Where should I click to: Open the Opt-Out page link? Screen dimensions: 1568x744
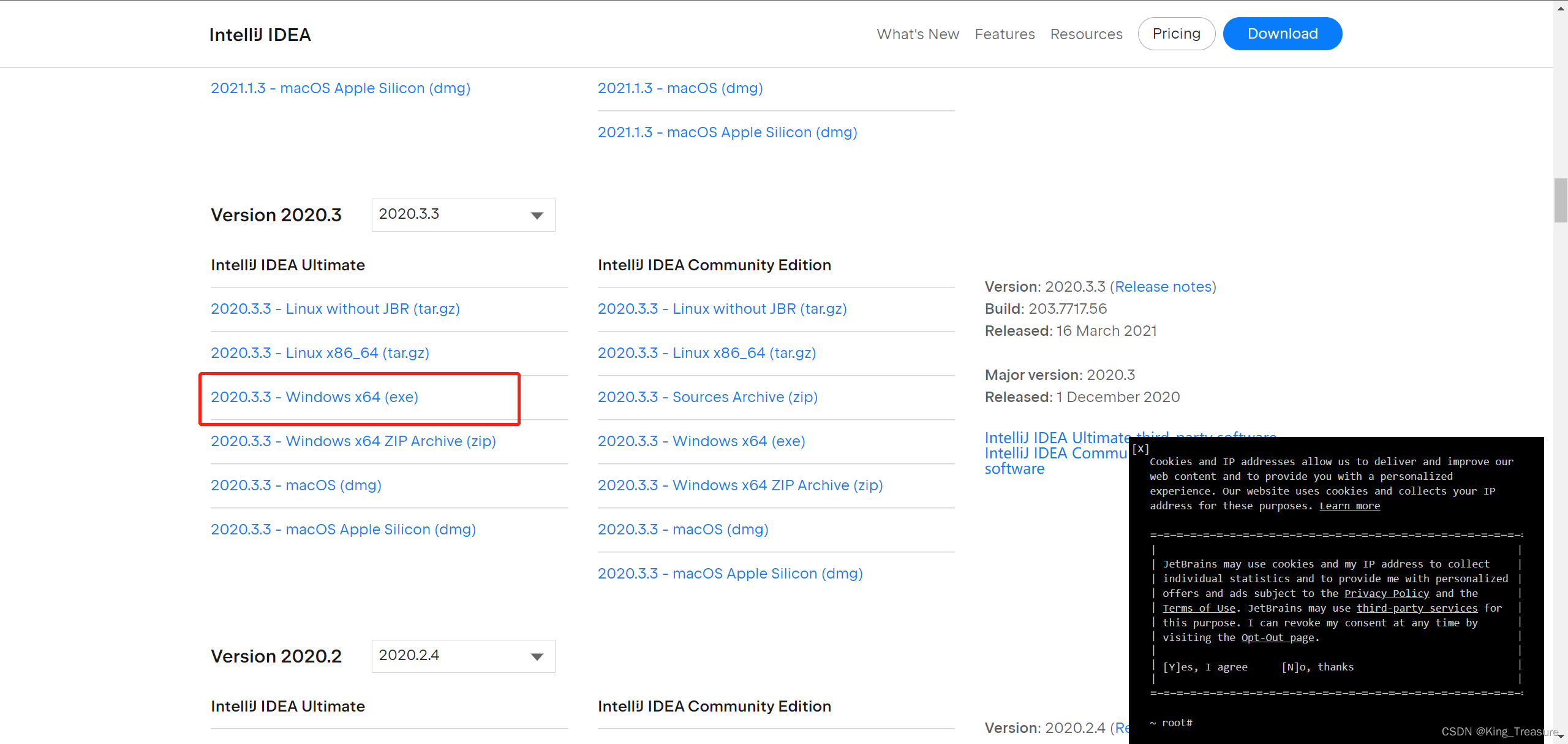(1277, 637)
